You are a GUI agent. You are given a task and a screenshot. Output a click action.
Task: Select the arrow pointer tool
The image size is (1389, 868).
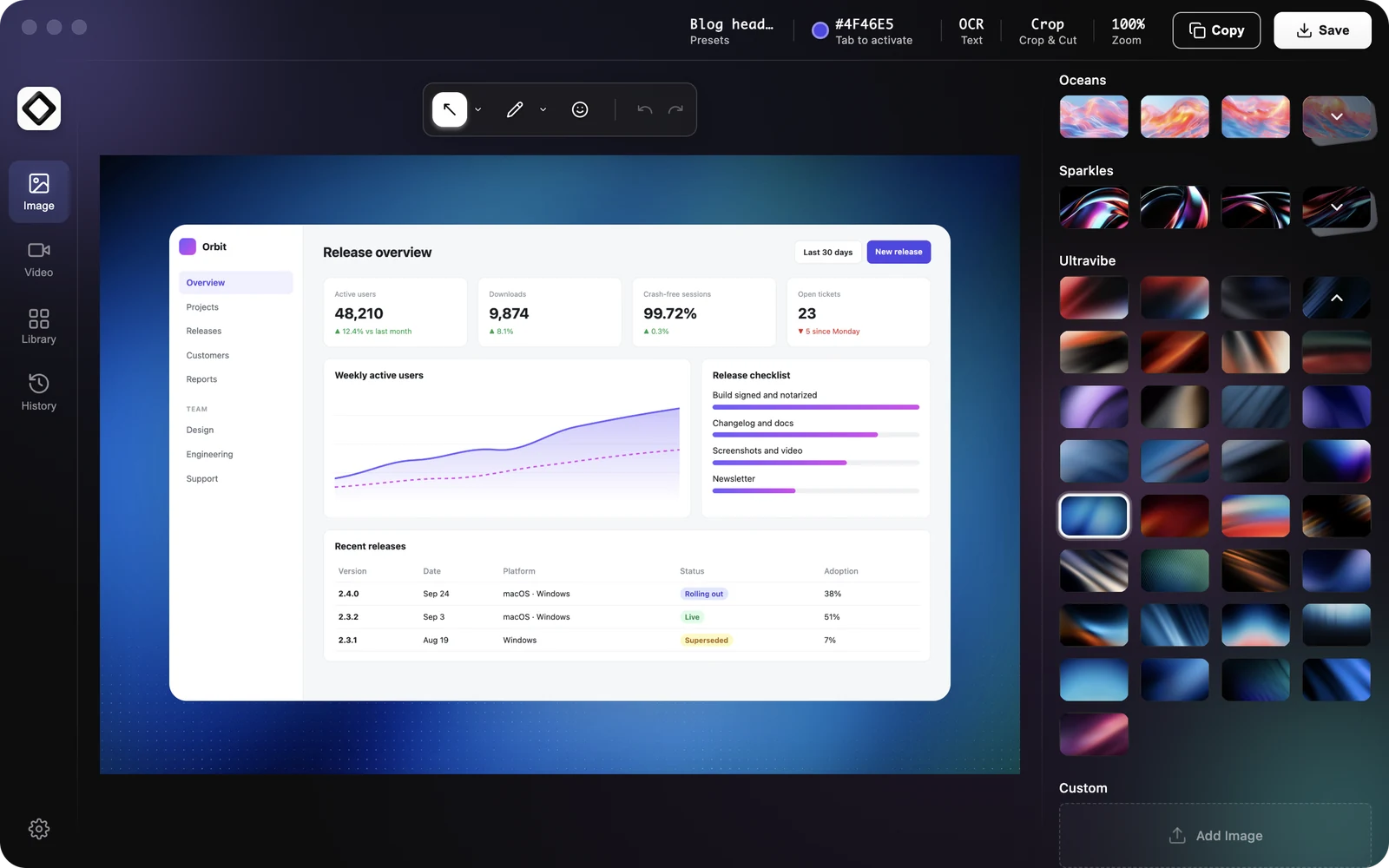coord(450,109)
